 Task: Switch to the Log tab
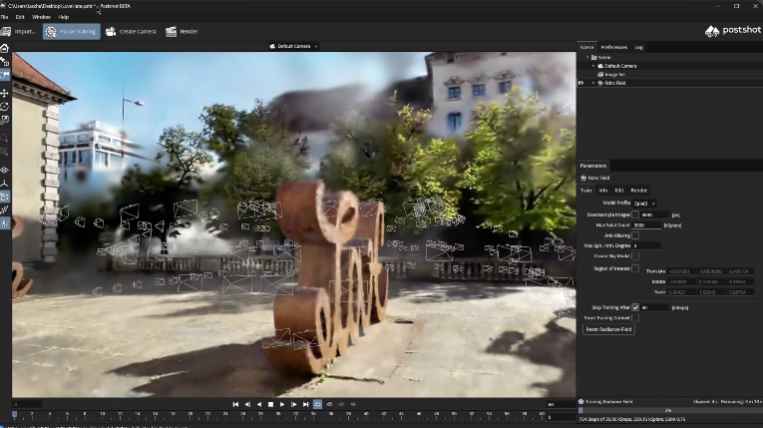pyautogui.click(x=639, y=47)
